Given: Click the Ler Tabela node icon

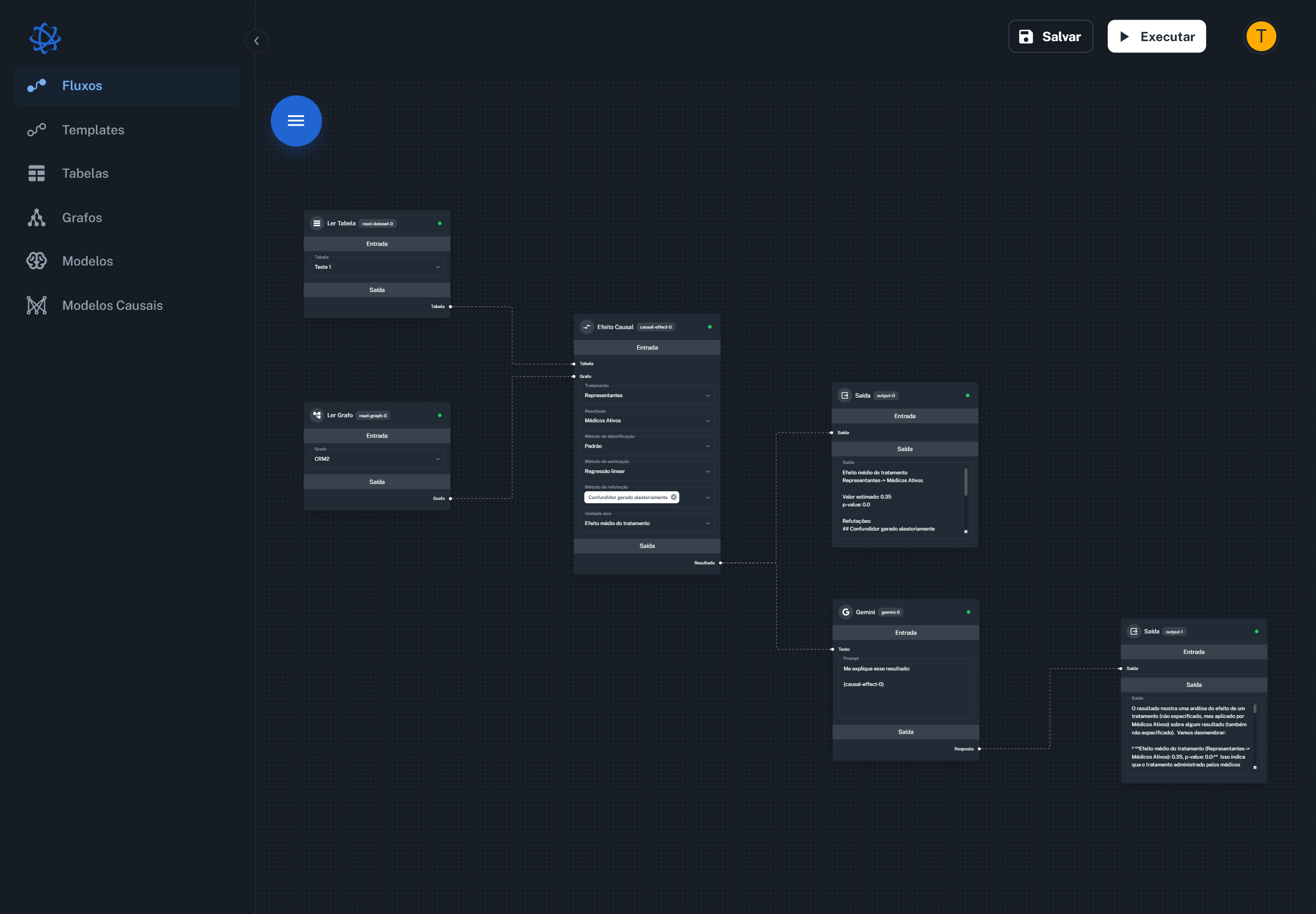Looking at the screenshot, I should pos(317,223).
